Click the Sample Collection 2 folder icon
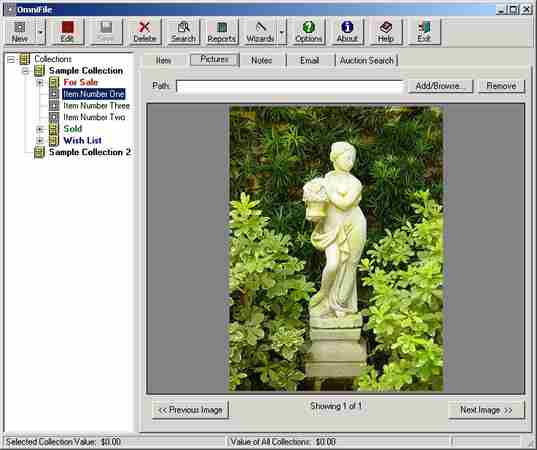 tap(39, 152)
